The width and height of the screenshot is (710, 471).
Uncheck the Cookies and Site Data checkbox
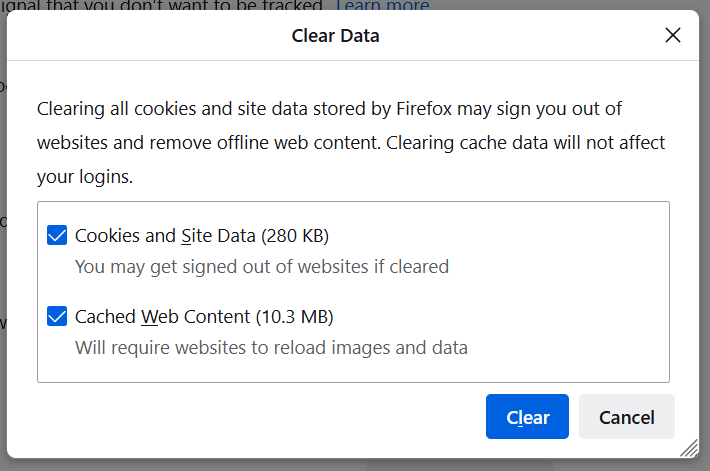tap(57, 236)
